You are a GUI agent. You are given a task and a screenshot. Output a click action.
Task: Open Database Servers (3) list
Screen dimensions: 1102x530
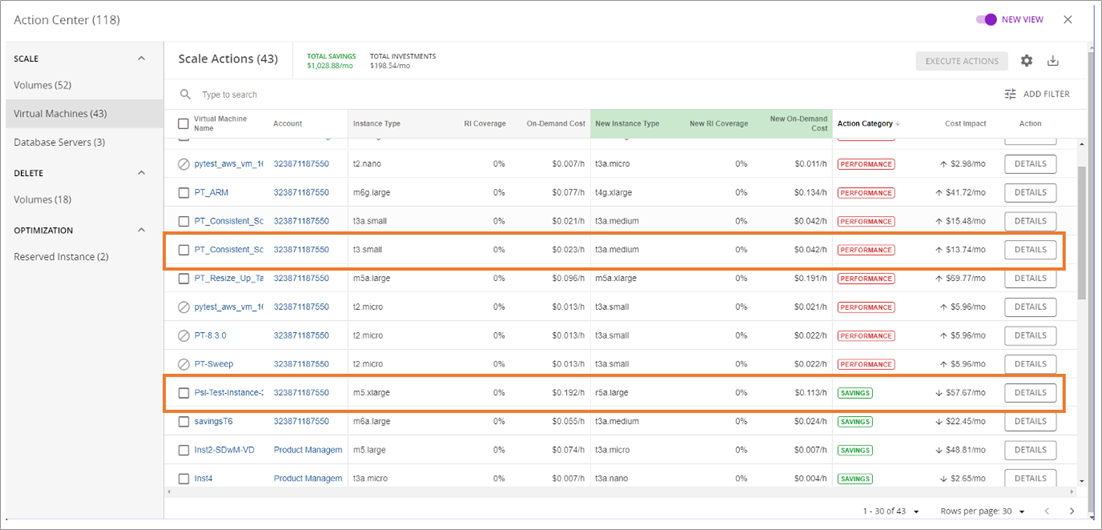(x=59, y=142)
